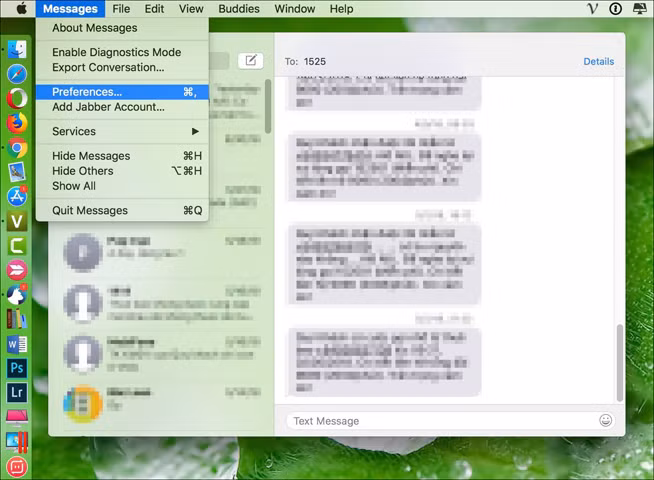This screenshot has width=654, height=480.
Task: Launch Microsoft Word from the Dock
Action: pos(17,344)
